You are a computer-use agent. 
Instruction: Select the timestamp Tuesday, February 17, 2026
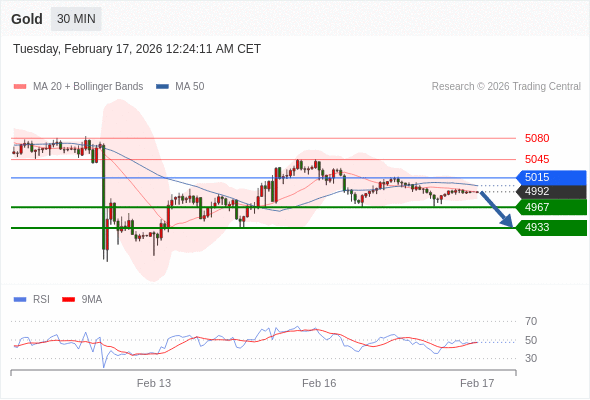(x=137, y=49)
